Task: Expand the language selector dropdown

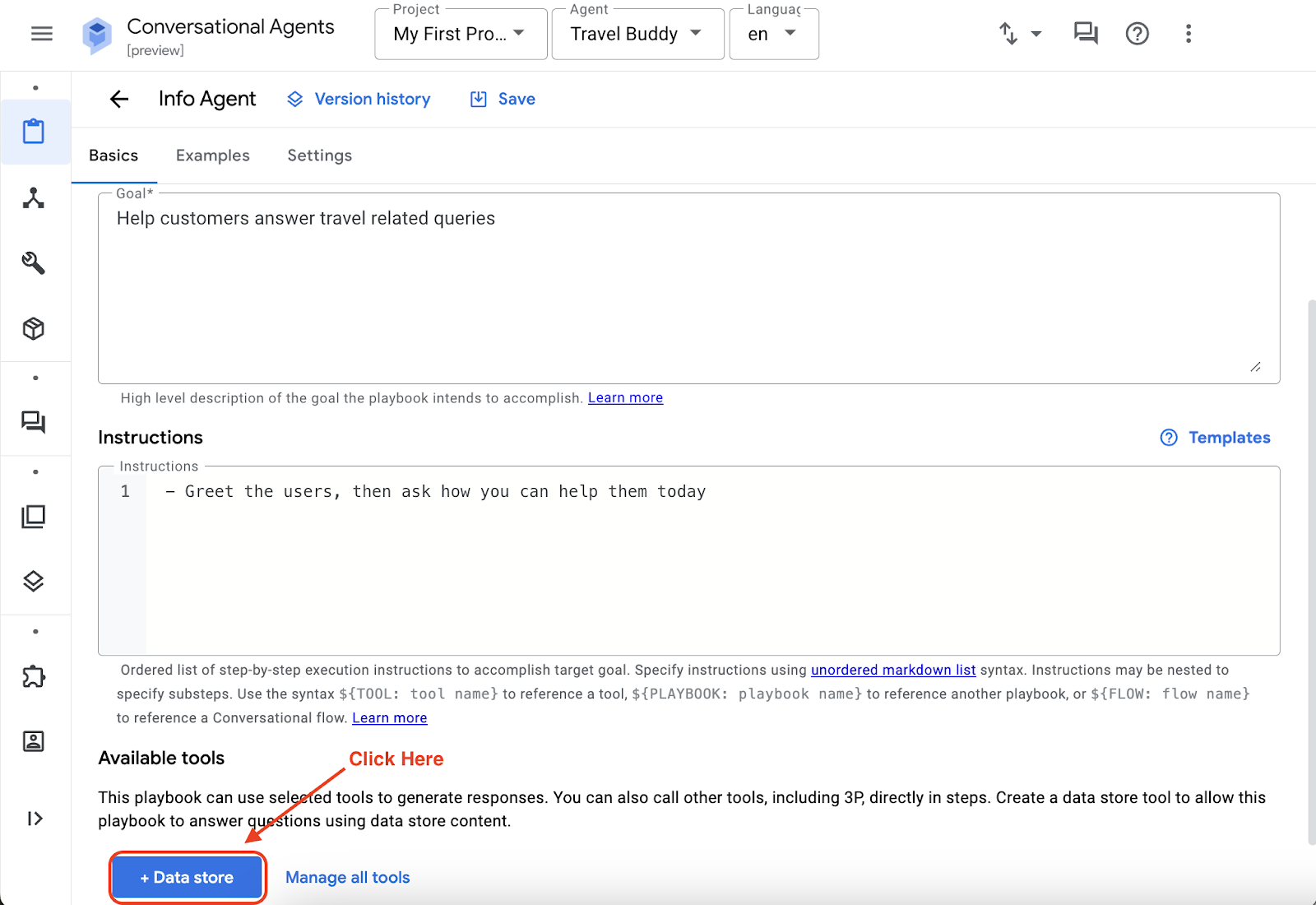Action: click(773, 35)
